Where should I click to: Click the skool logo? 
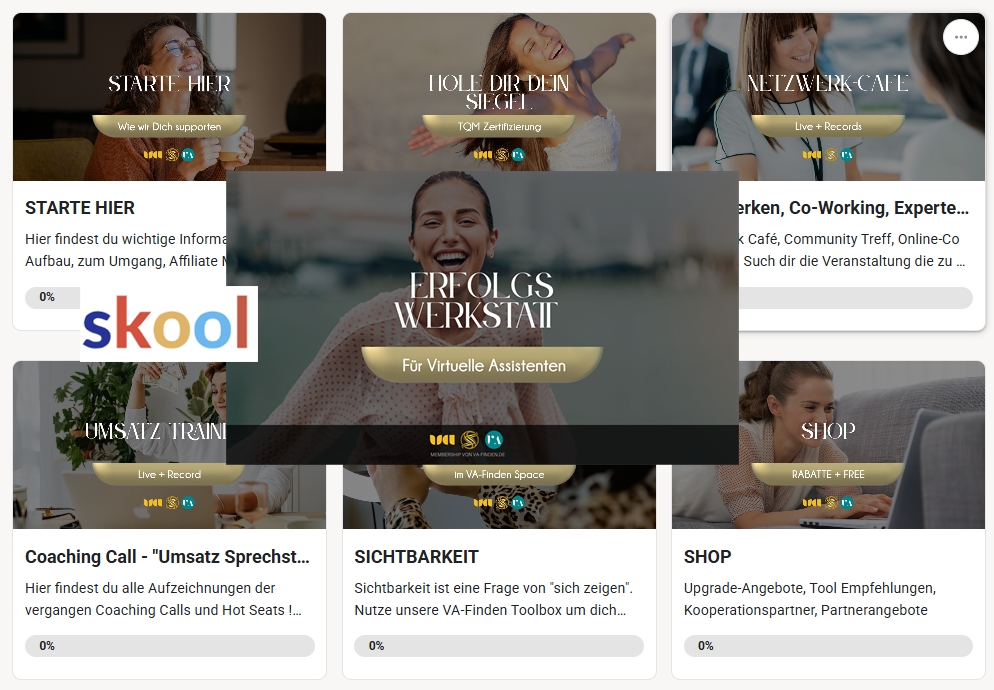coord(169,323)
